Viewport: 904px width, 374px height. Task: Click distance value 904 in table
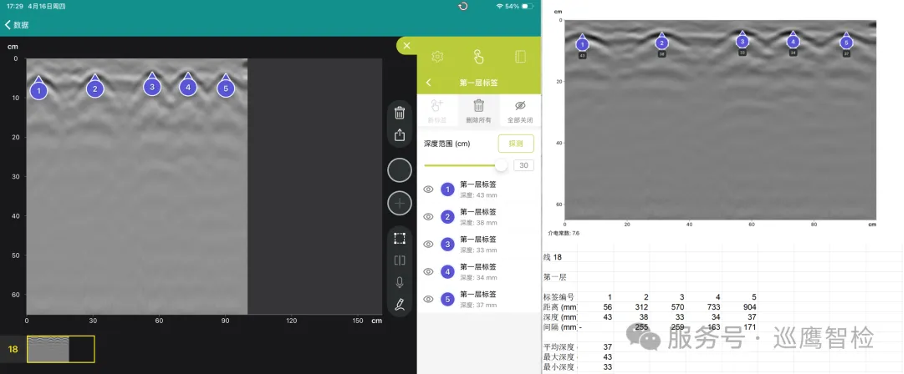pyautogui.click(x=749, y=307)
